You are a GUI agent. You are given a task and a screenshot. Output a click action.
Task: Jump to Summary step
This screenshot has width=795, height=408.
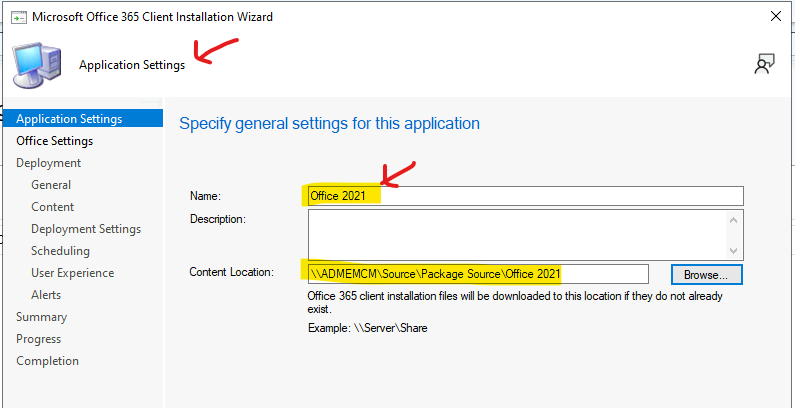42,317
